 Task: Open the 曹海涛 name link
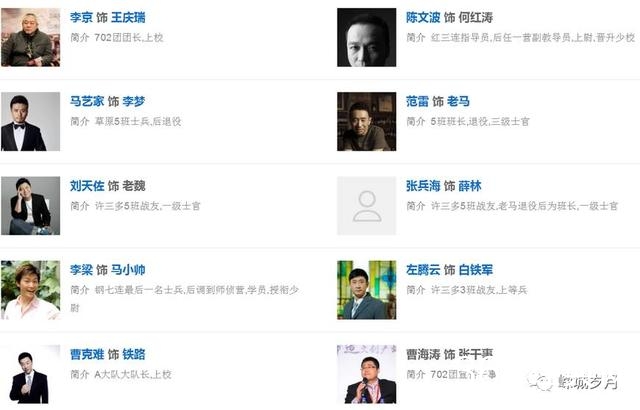[x=422, y=354]
